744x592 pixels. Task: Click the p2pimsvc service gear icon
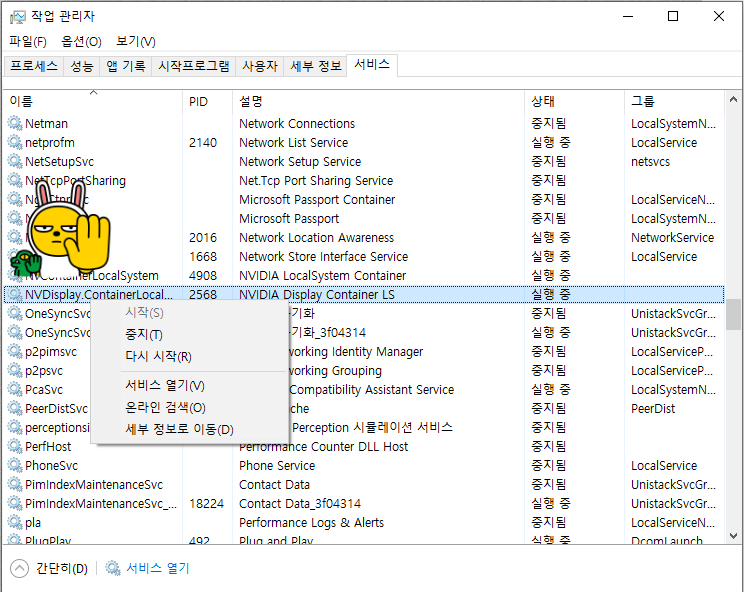[x=15, y=352]
